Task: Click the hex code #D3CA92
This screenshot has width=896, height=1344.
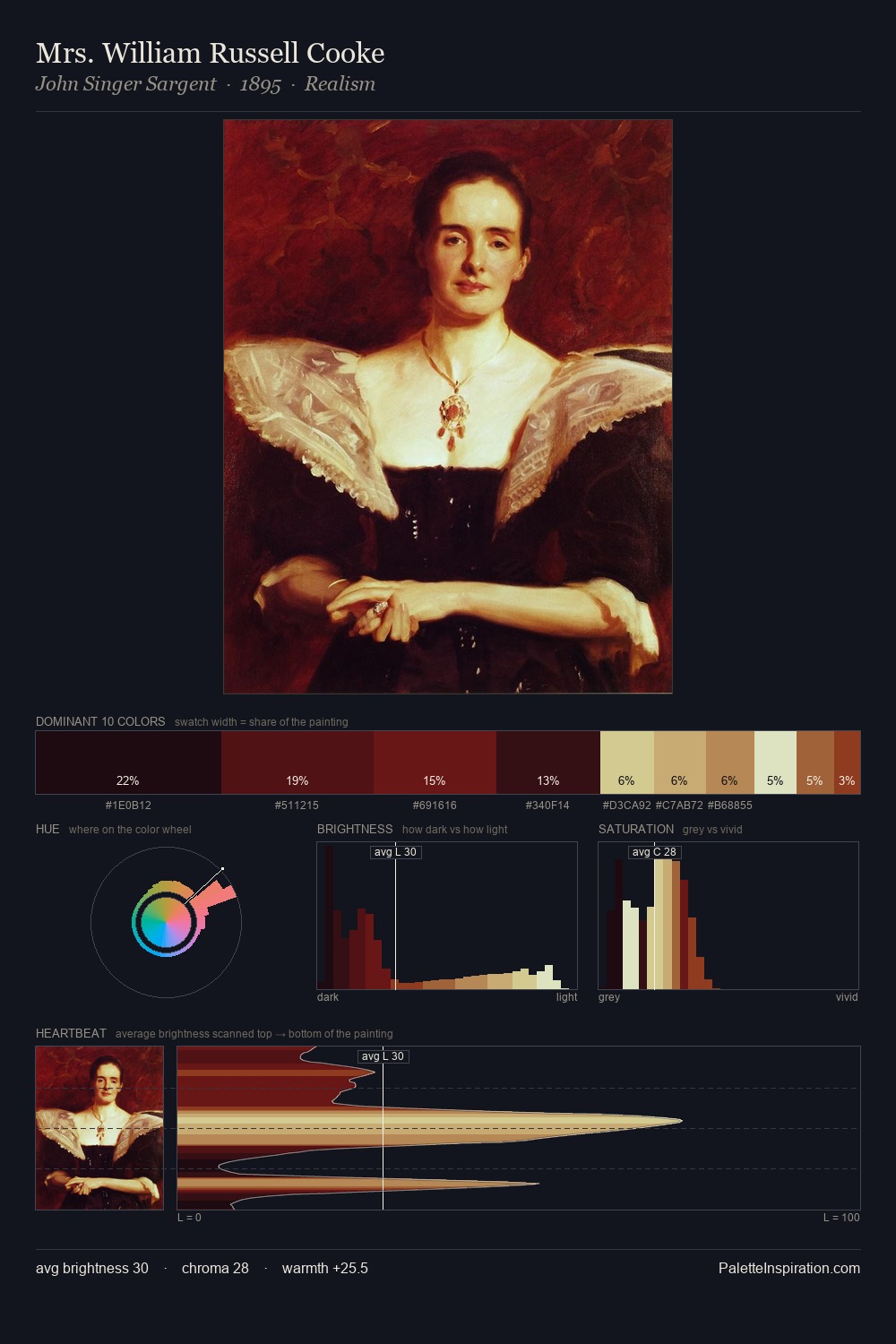Action: tap(627, 806)
